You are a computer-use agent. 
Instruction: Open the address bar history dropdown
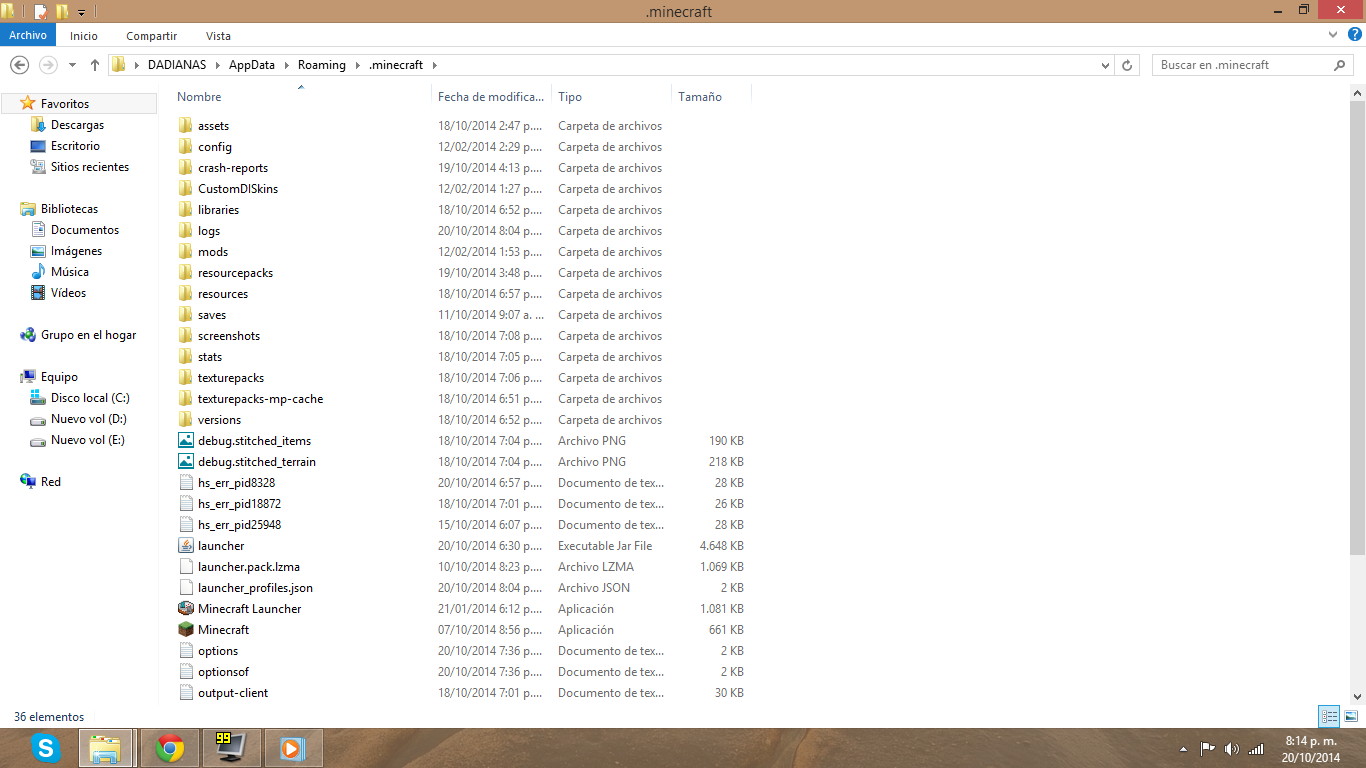[1105, 65]
